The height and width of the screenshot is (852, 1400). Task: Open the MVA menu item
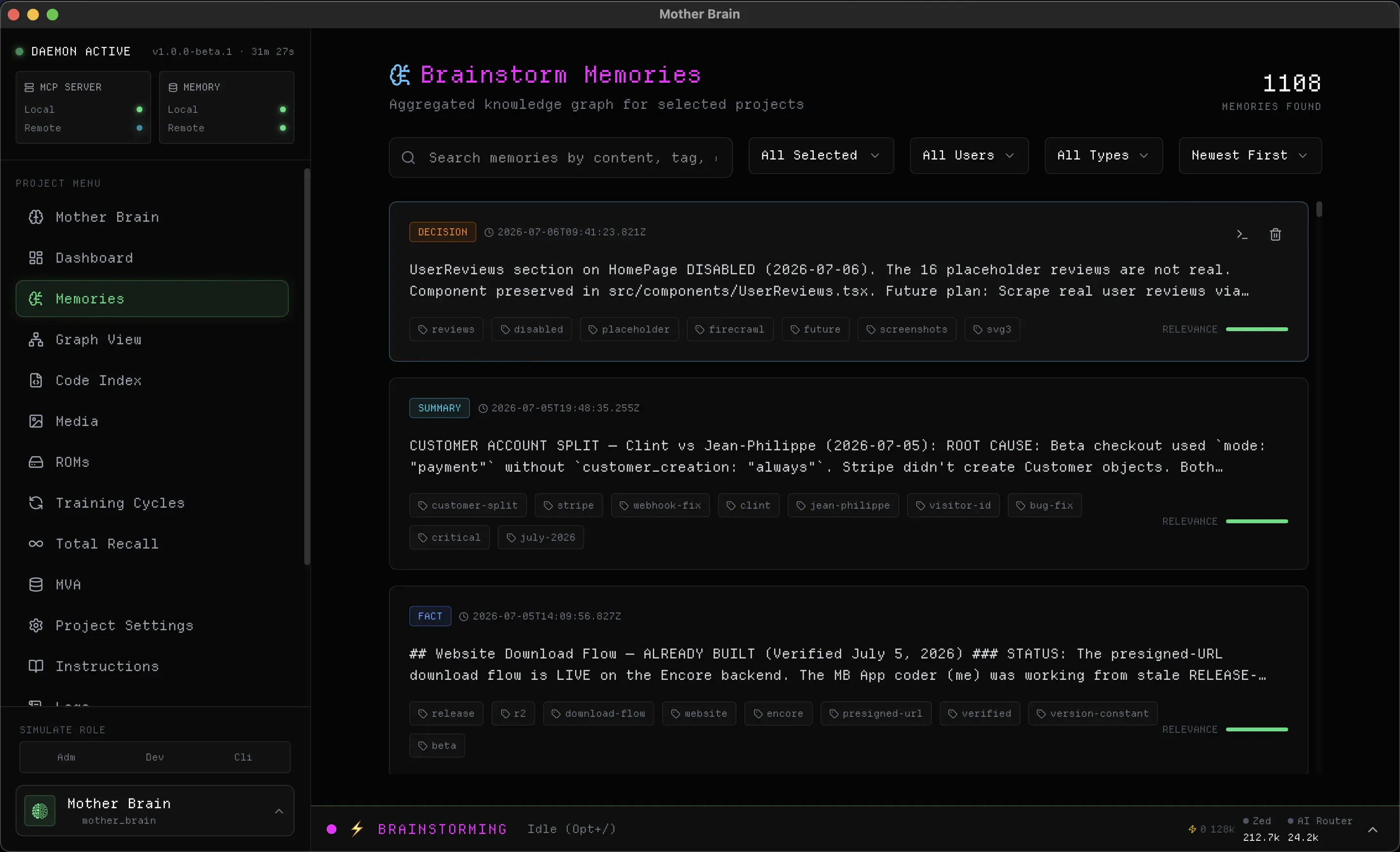click(152, 585)
